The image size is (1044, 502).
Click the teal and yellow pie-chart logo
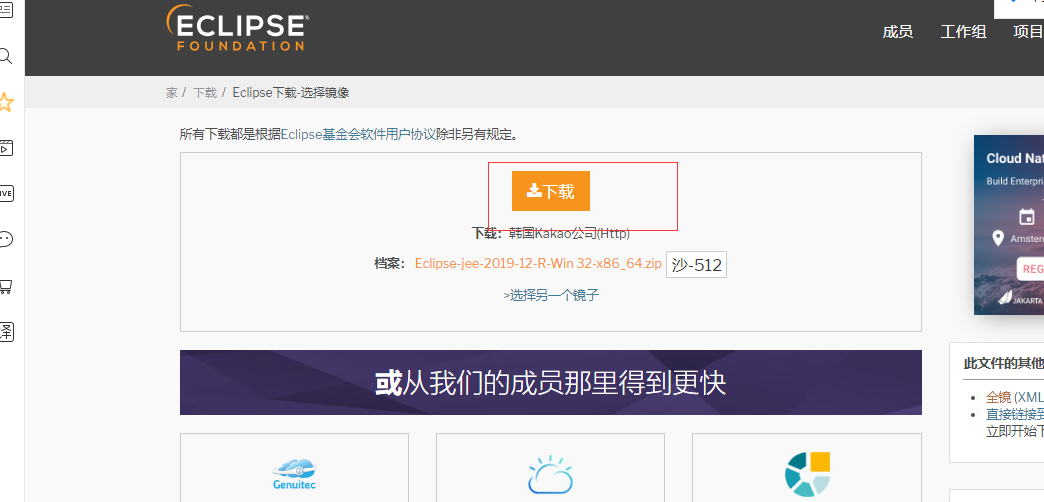point(807,474)
